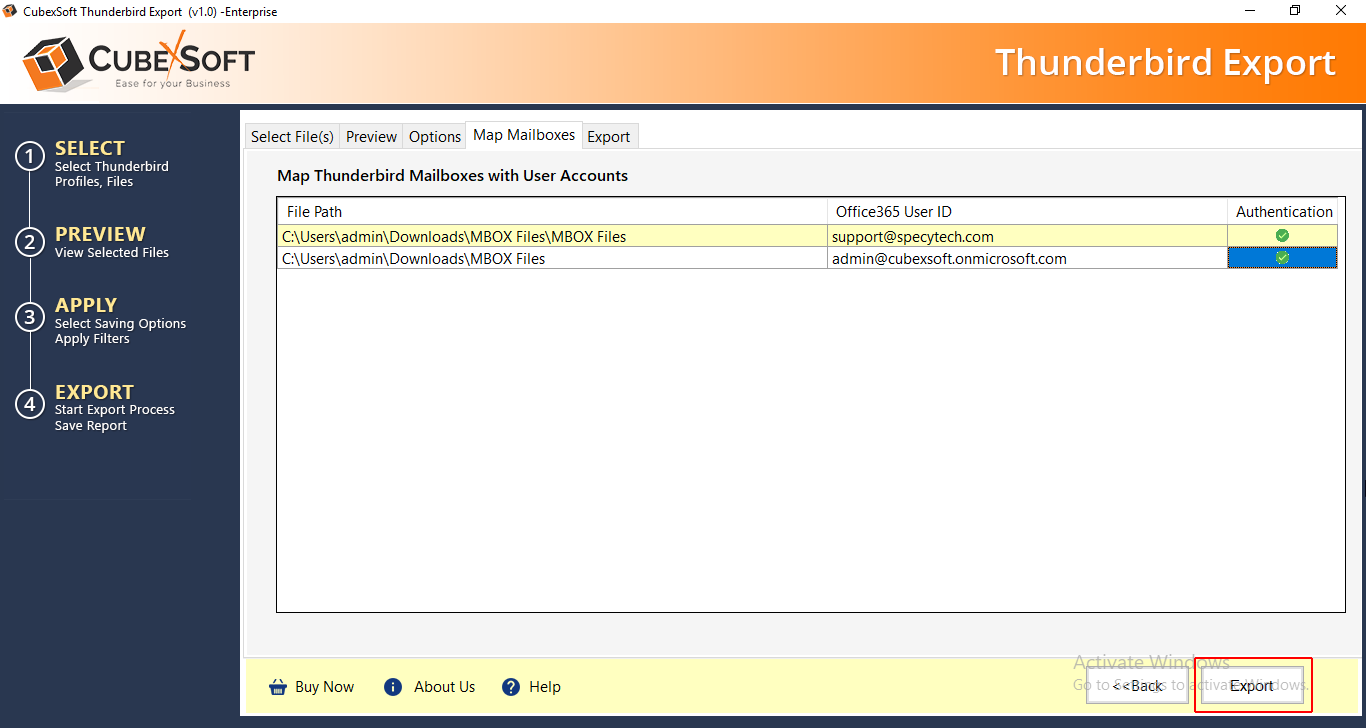Restore down the application window

pyautogui.click(x=1295, y=11)
